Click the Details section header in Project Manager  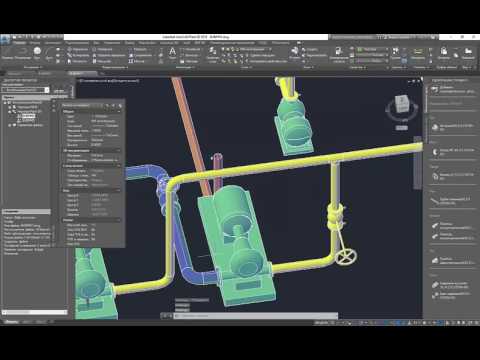point(26,212)
